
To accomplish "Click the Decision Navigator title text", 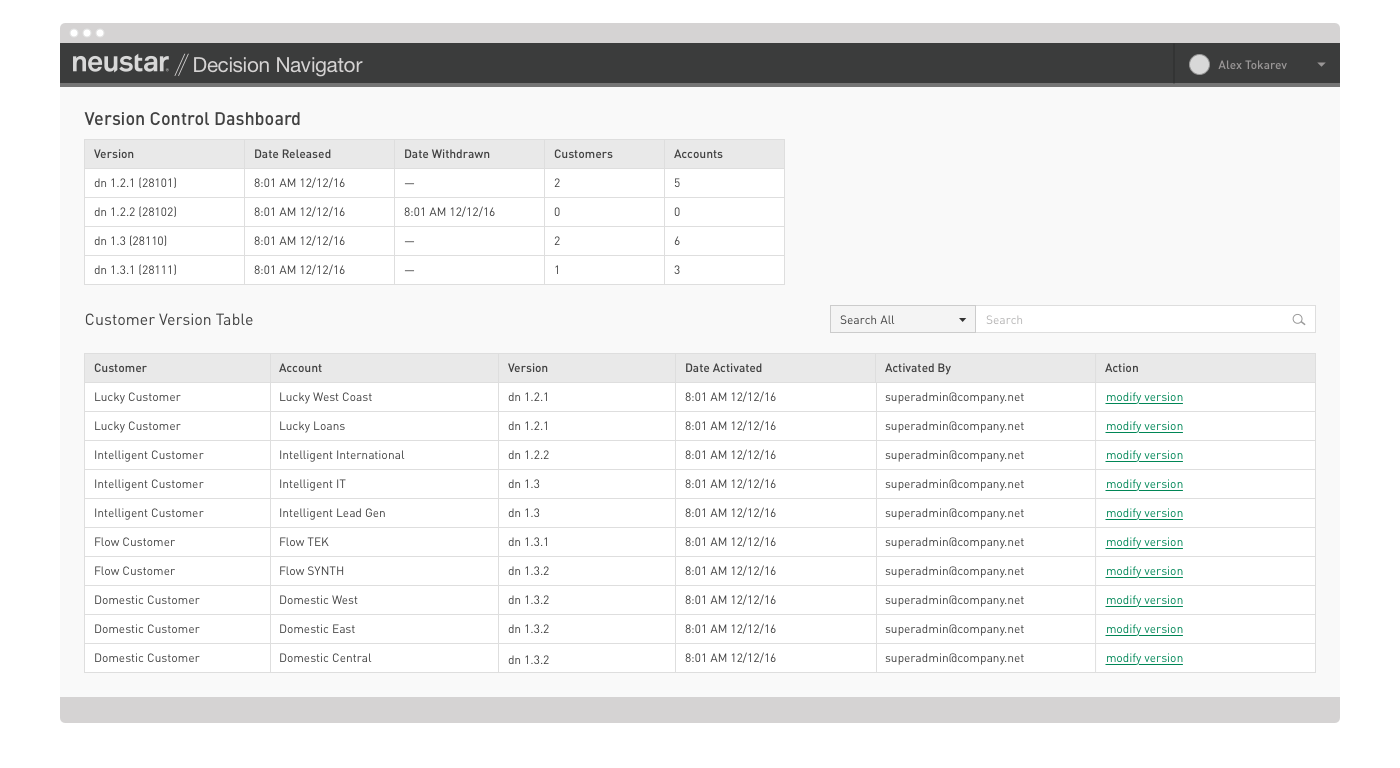I will click(277, 65).
